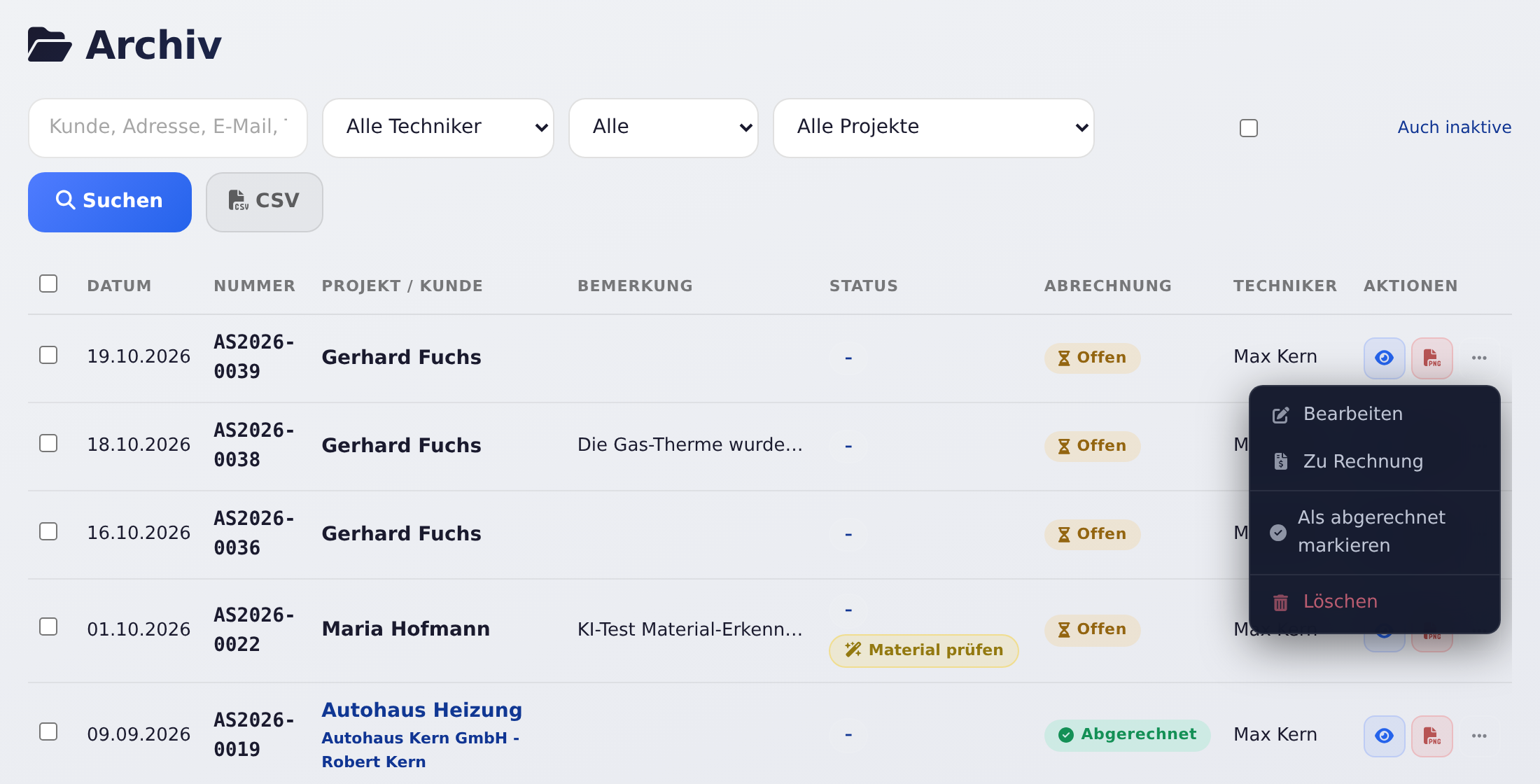Image resolution: width=1540 pixels, height=784 pixels.
Task: Click remark 'KI-Test Material-Erkenn...'
Action: [x=690, y=629]
